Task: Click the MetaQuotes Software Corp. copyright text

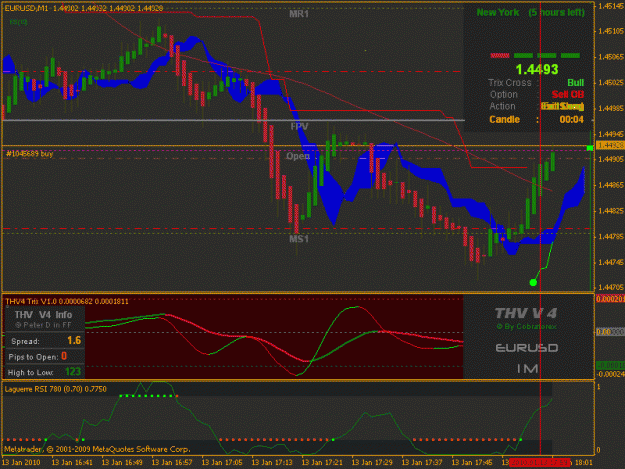Action: point(97,449)
